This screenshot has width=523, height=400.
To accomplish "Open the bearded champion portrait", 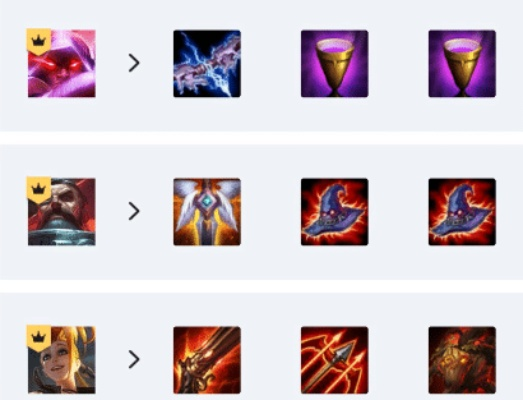I will pos(62,212).
